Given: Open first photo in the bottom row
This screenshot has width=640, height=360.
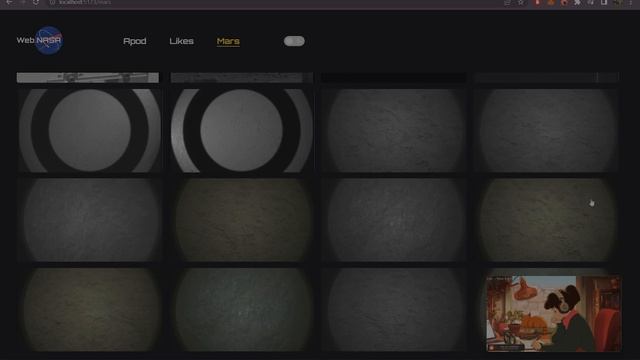Looking at the screenshot, I should click(x=90, y=309).
